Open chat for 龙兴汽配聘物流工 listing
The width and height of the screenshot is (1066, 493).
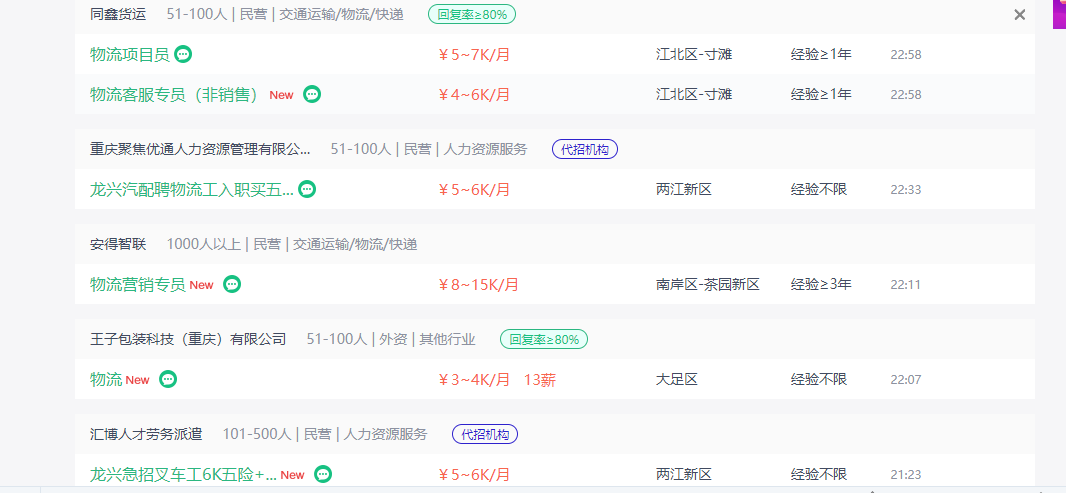(307, 189)
